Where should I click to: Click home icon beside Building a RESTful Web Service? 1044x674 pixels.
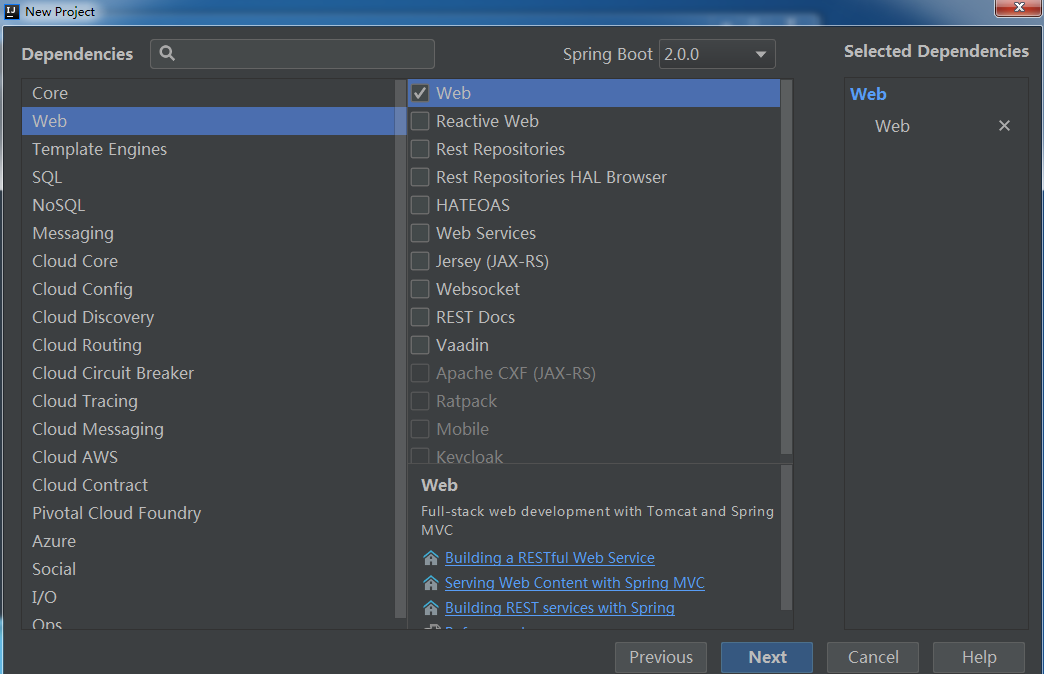[x=431, y=557]
